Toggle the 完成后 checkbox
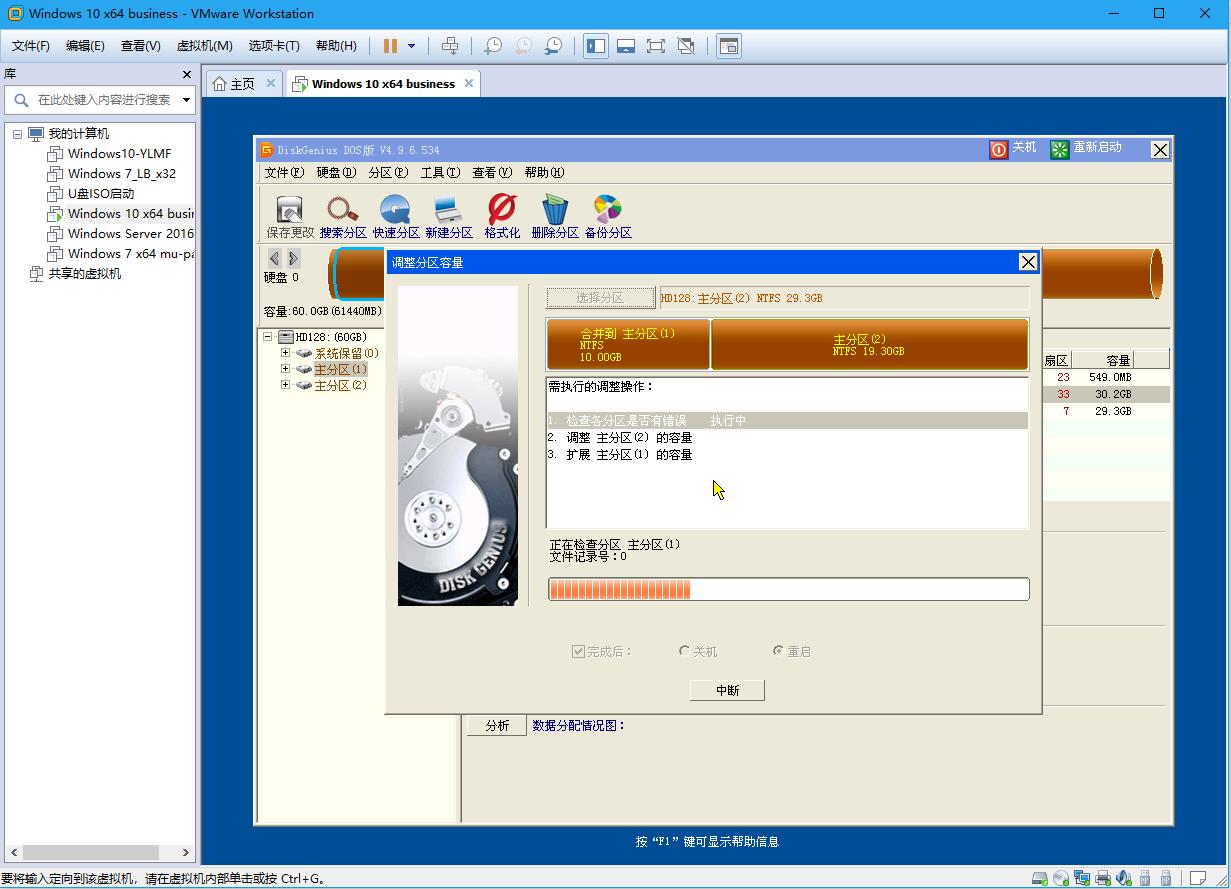The width and height of the screenshot is (1231, 889). tap(578, 651)
